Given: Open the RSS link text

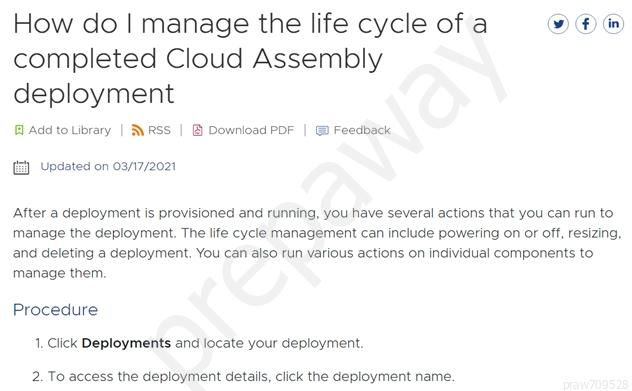Looking at the screenshot, I should [x=159, y=130].
